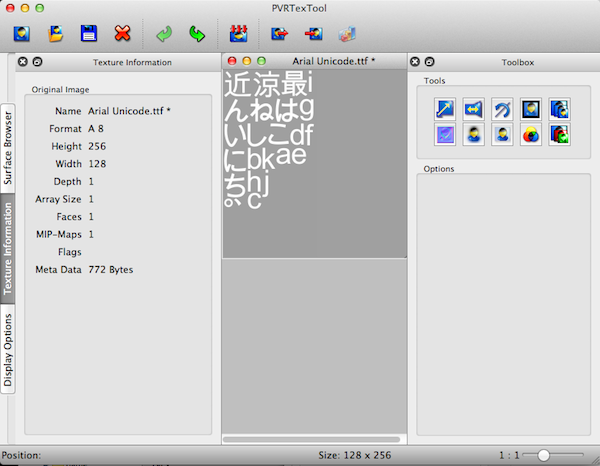
Task: Select the Colour Channels tool icon
Action: [531, 134]
